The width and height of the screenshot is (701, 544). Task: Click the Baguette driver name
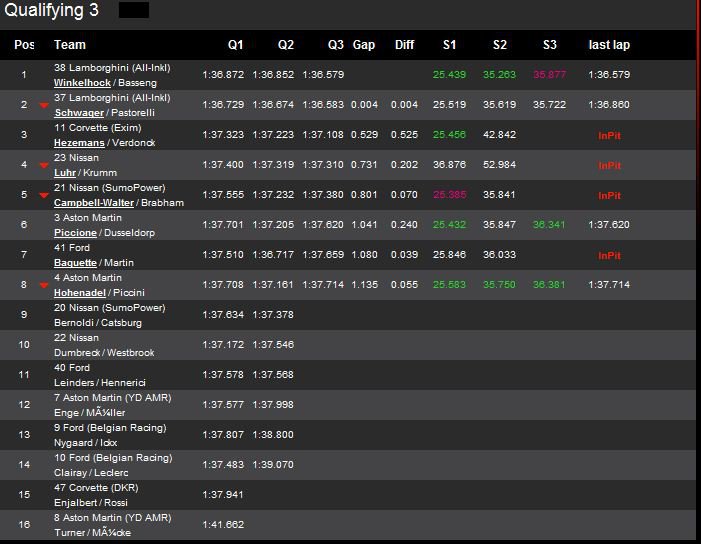(x=77, y=262)
